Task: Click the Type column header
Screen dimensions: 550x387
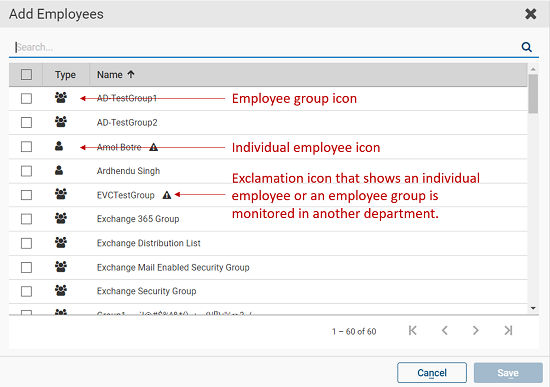Action: 65,75
